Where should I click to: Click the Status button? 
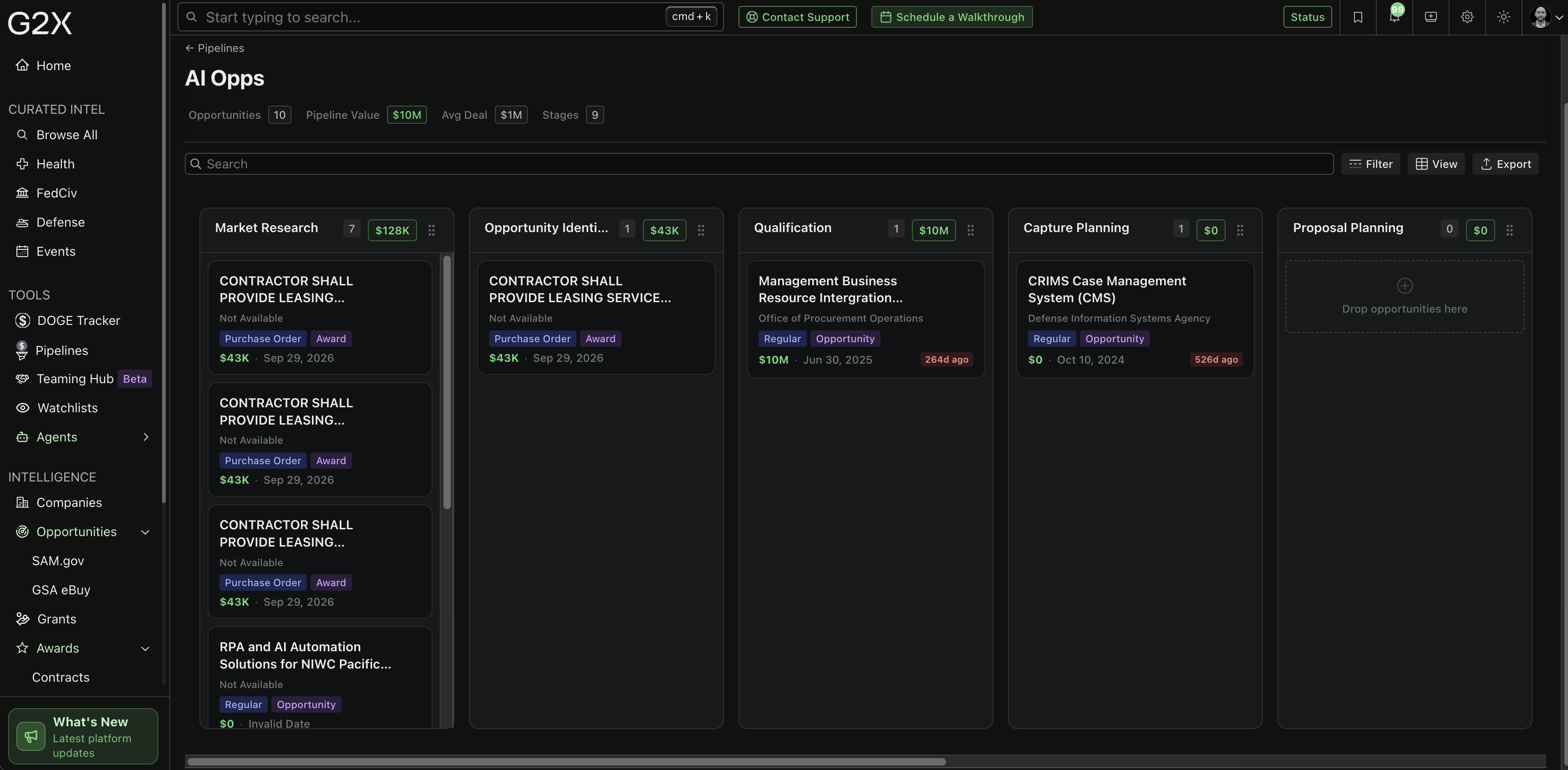pyautogui.click(x=1308, y=17)
